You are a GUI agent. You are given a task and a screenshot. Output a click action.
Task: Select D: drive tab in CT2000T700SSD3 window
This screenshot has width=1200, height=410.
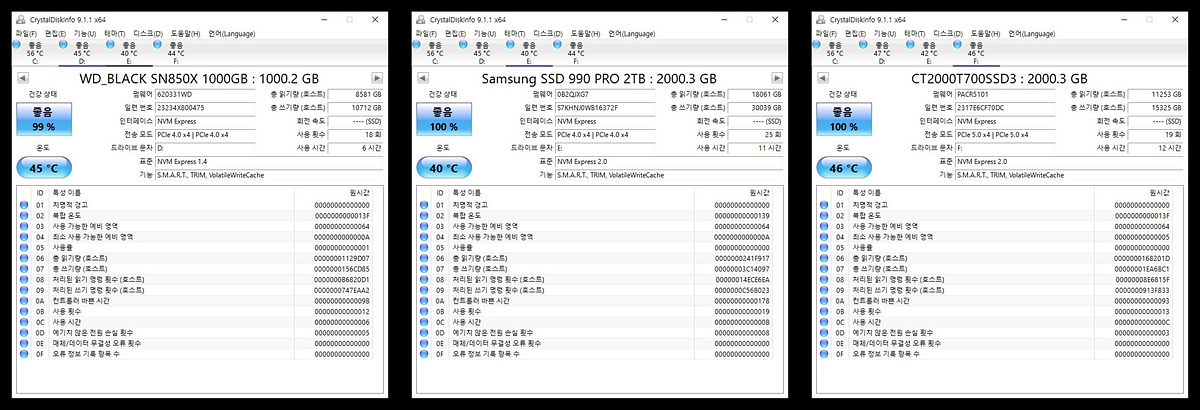882,53
